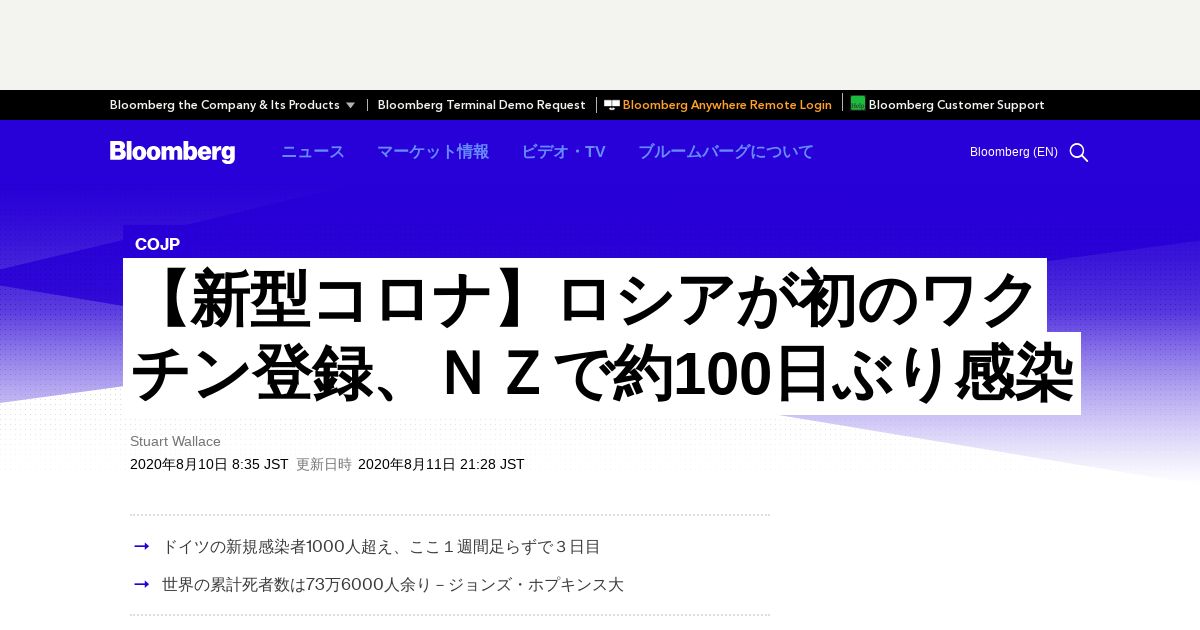Click the Bloomberg logo

point(172,152)
